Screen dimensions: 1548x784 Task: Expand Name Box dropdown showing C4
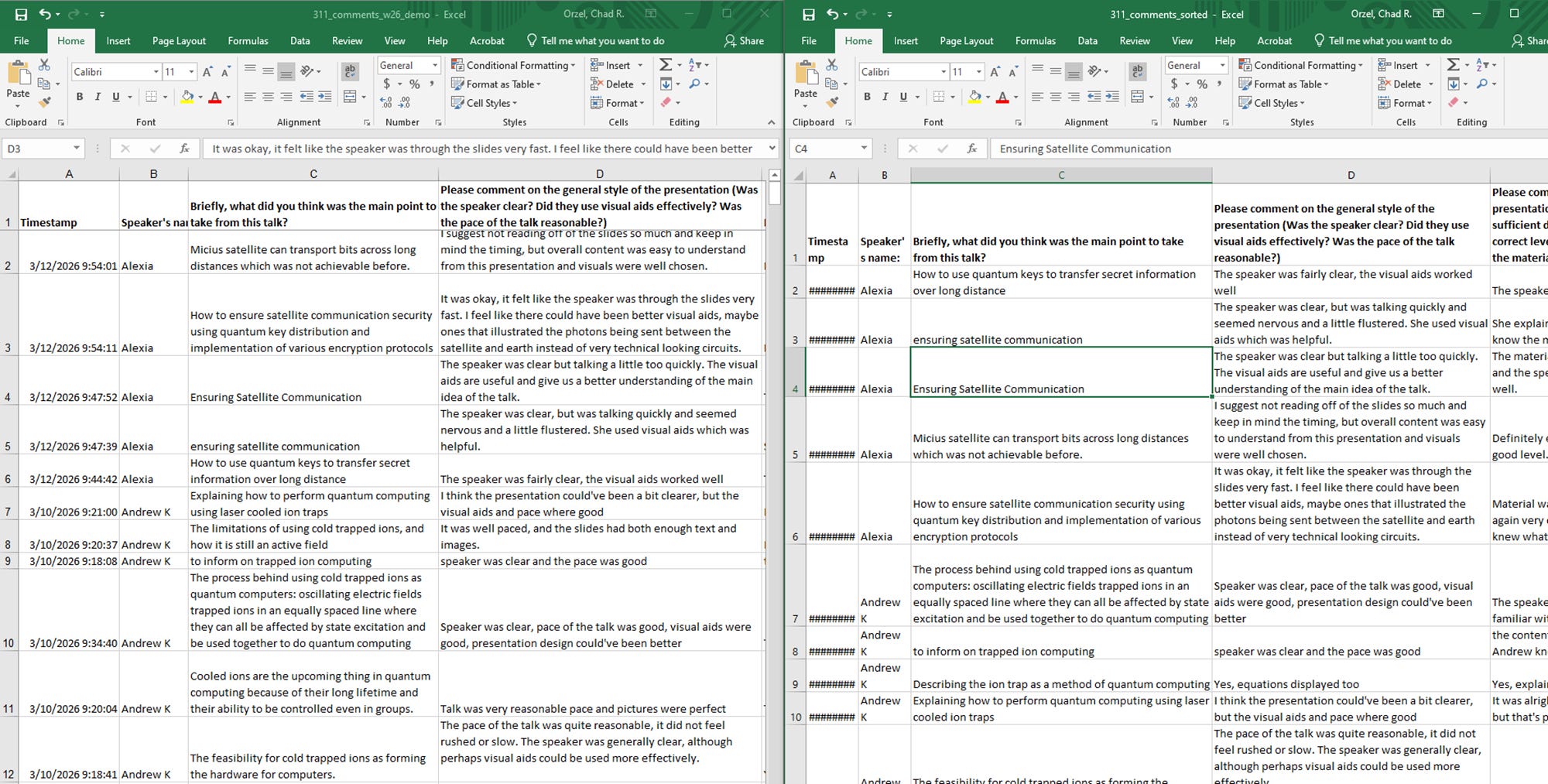click(864, 149)
